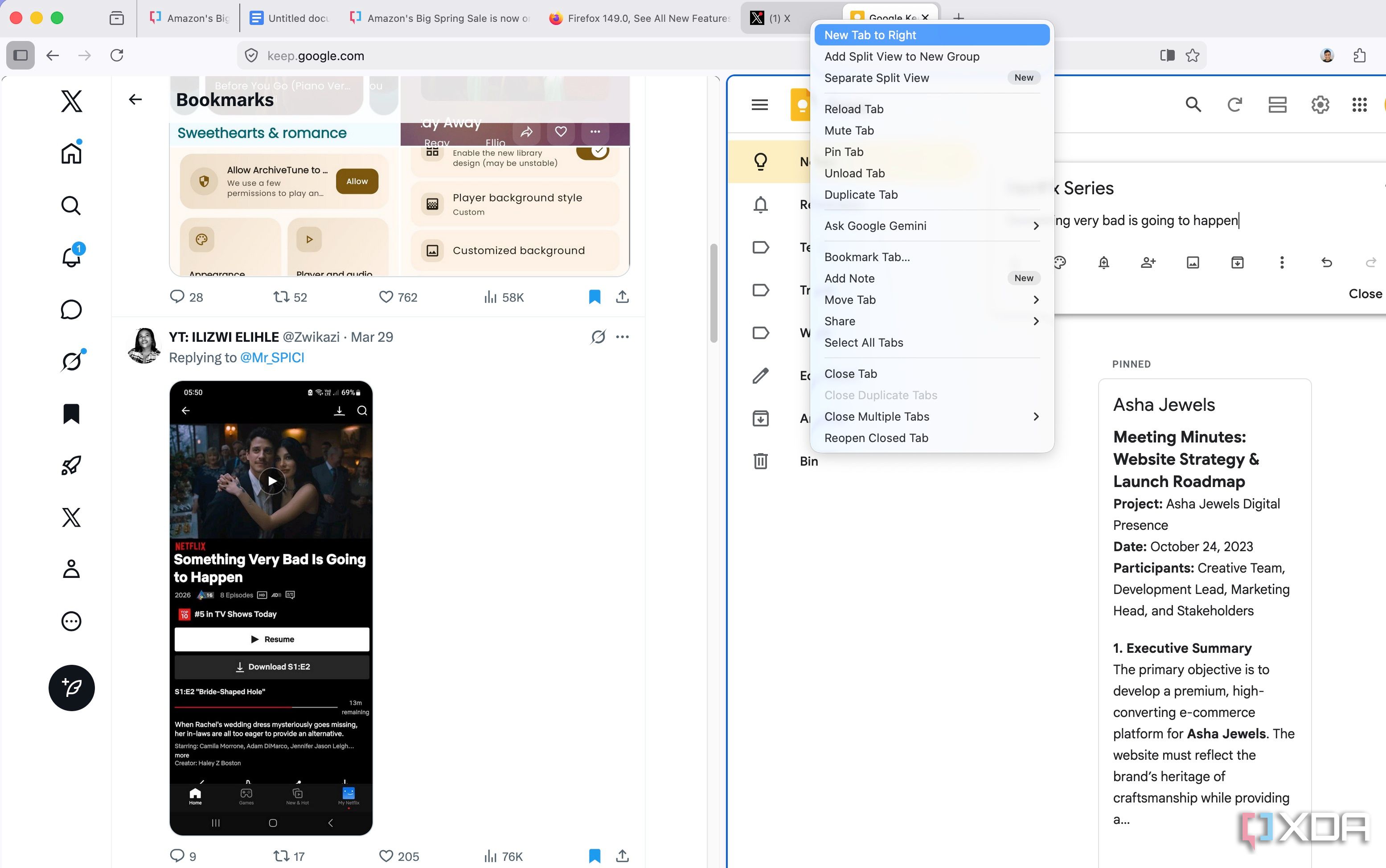Screen dimensions: 1386x868
Task: Click Keep search magnifier icon
Action: coord(1193,104)
